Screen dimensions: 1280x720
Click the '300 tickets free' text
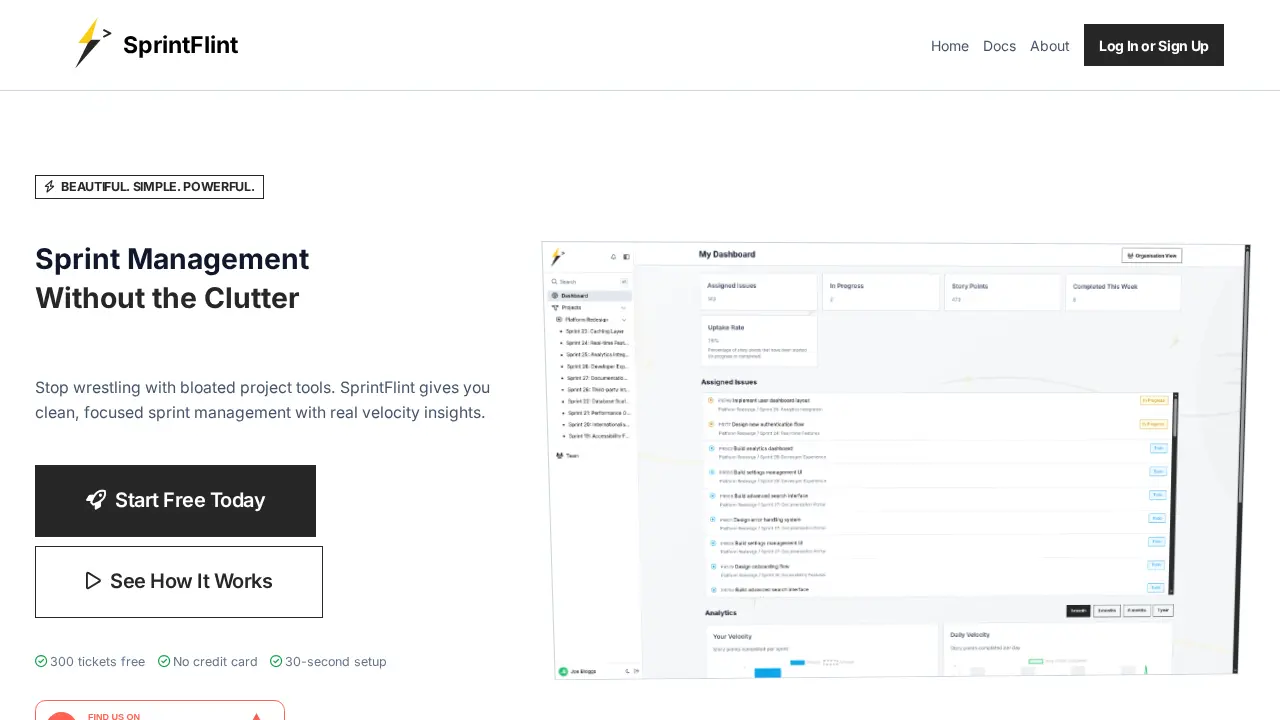[97, 662]
